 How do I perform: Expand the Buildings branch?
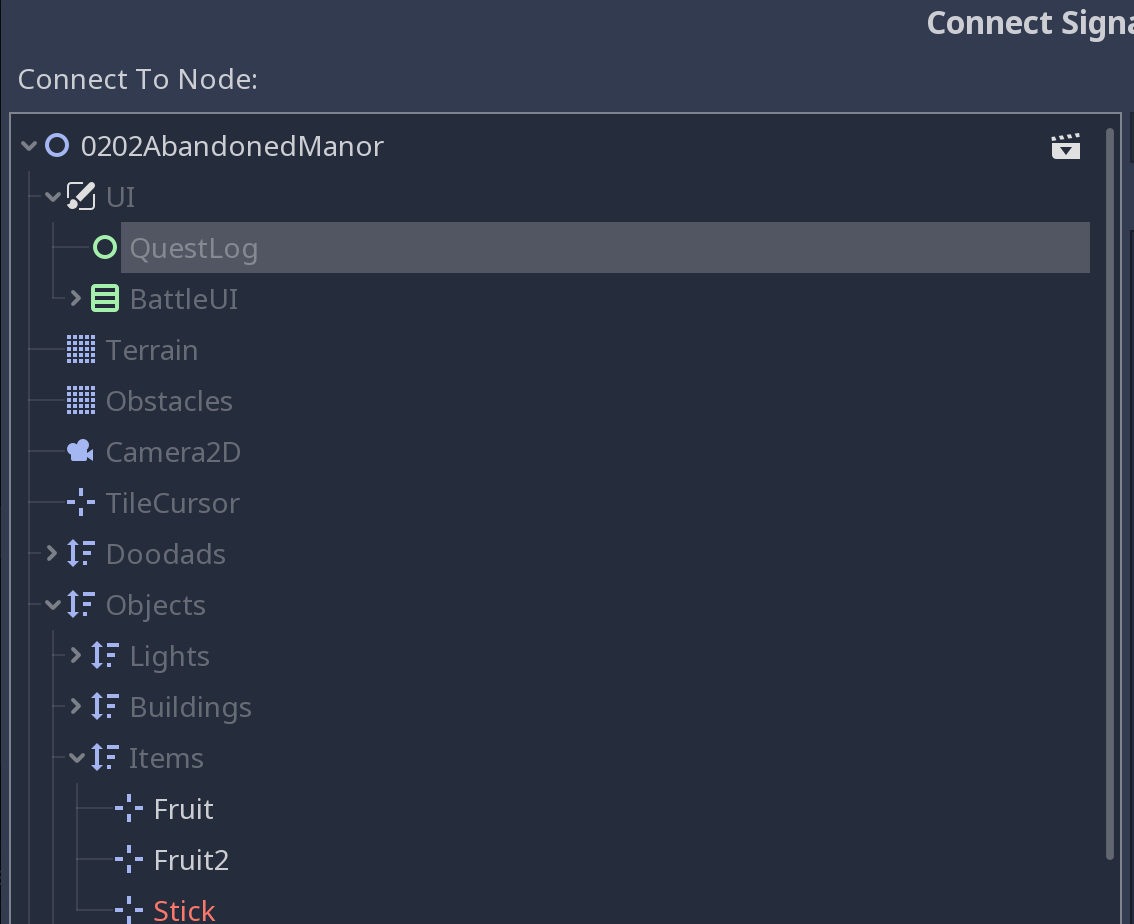pyautogui.click(x=76, y=706)
